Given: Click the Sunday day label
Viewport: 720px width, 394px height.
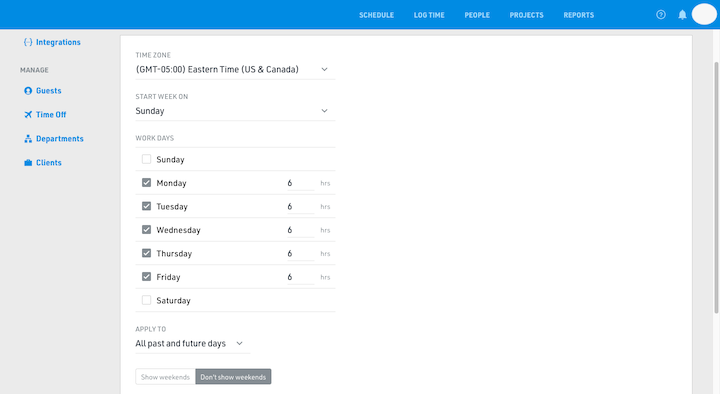Looking at the screenshot, I should click(170, 159).
